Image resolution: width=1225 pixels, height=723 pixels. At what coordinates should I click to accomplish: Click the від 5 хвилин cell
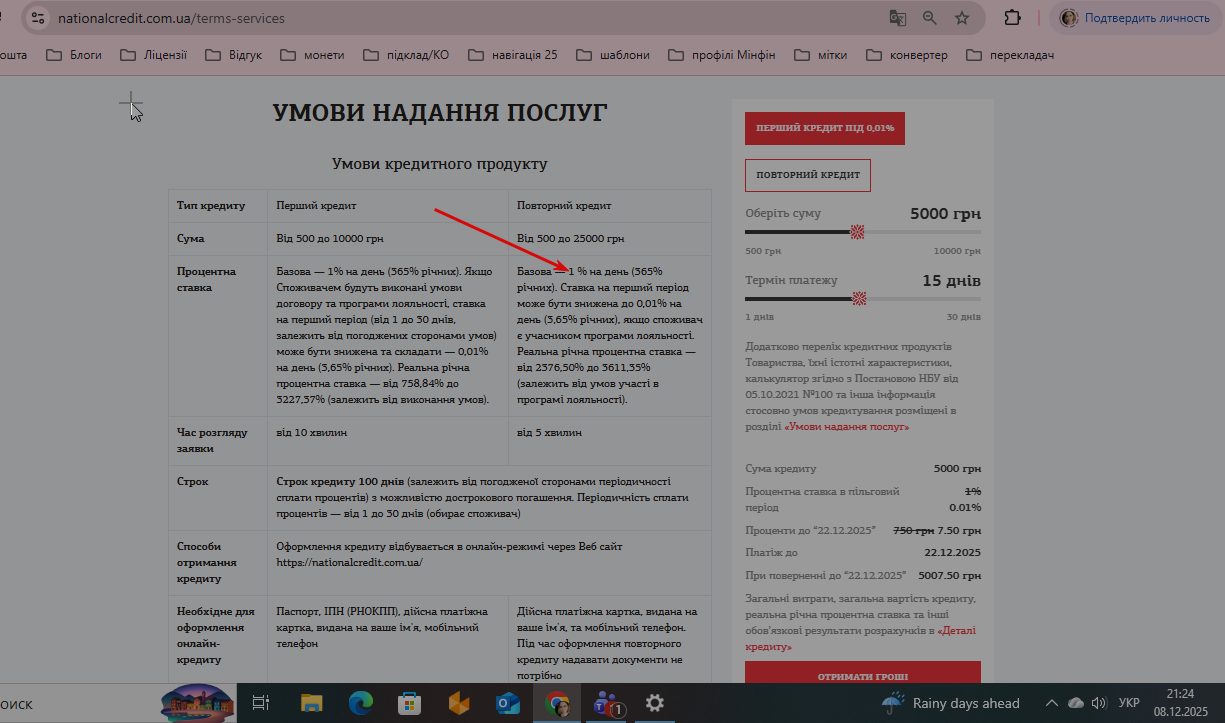pyautogui.click(x=610, y=441)
